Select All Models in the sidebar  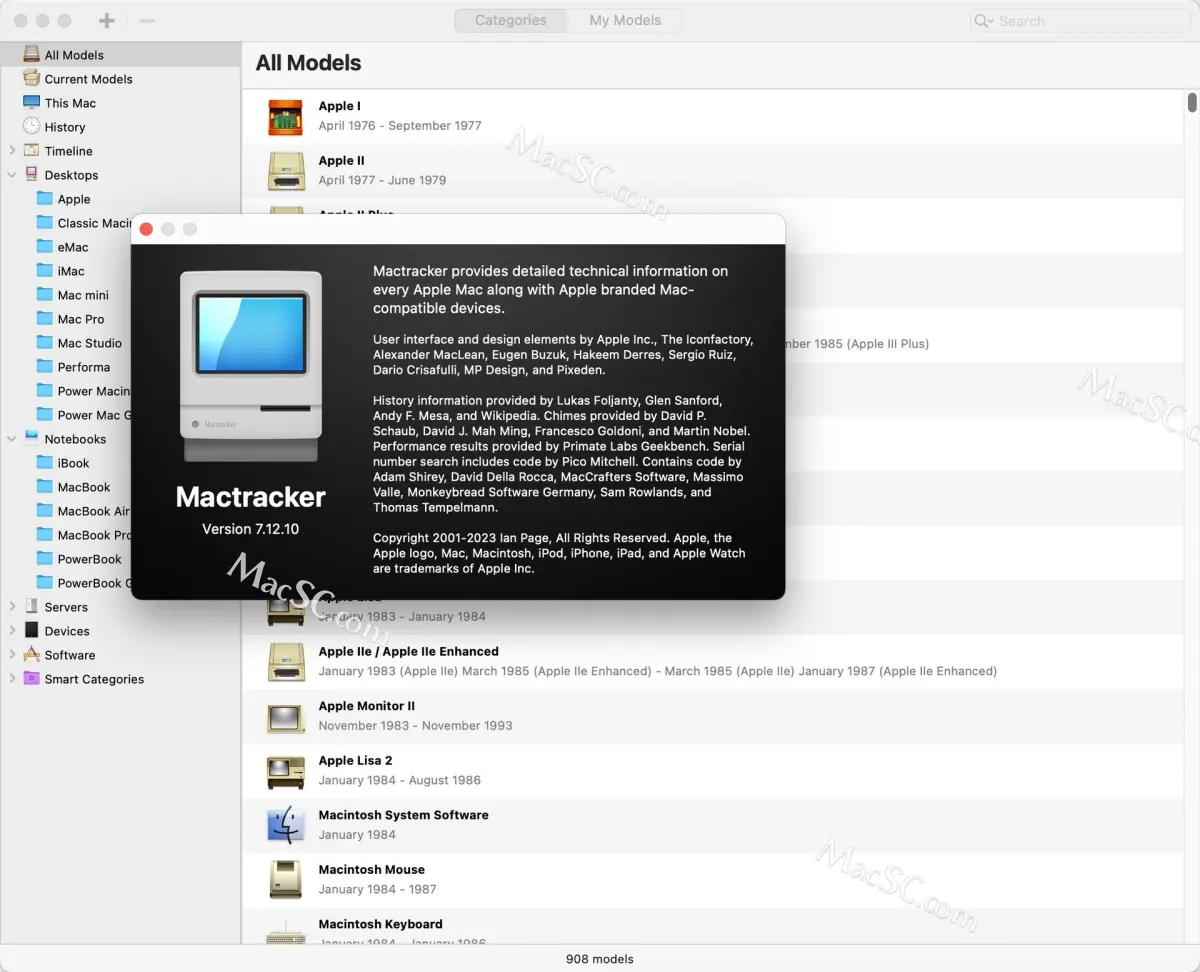pyautogui.click(x=120, y=55)
